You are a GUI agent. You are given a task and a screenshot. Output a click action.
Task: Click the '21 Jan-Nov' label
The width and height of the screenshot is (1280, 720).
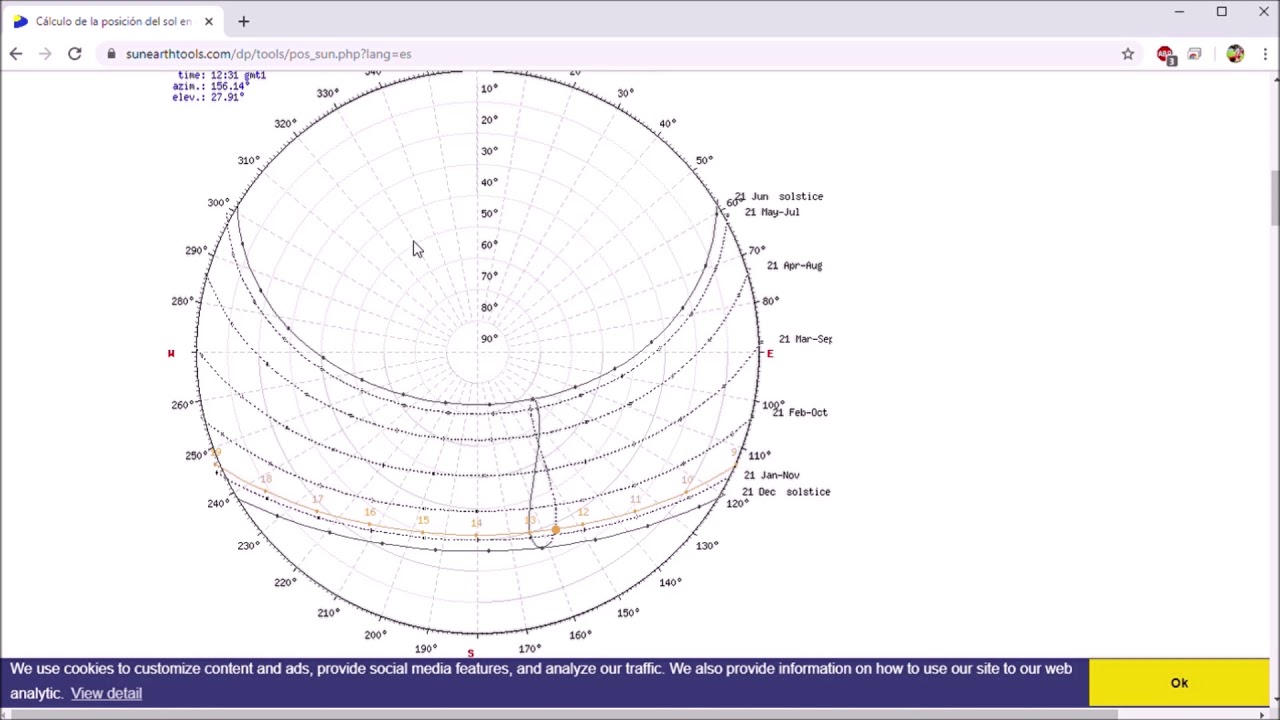pyautogui.click(x=771, y=475)
